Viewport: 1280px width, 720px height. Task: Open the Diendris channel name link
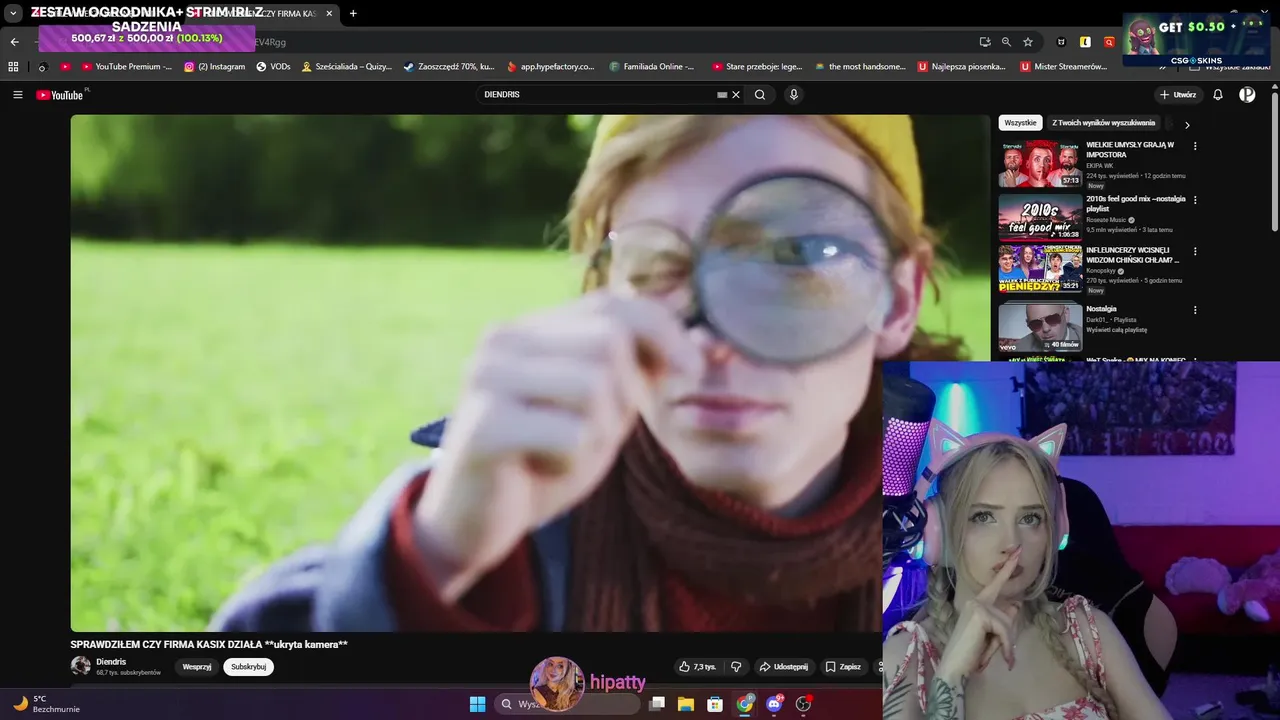(x=111, y=662)
